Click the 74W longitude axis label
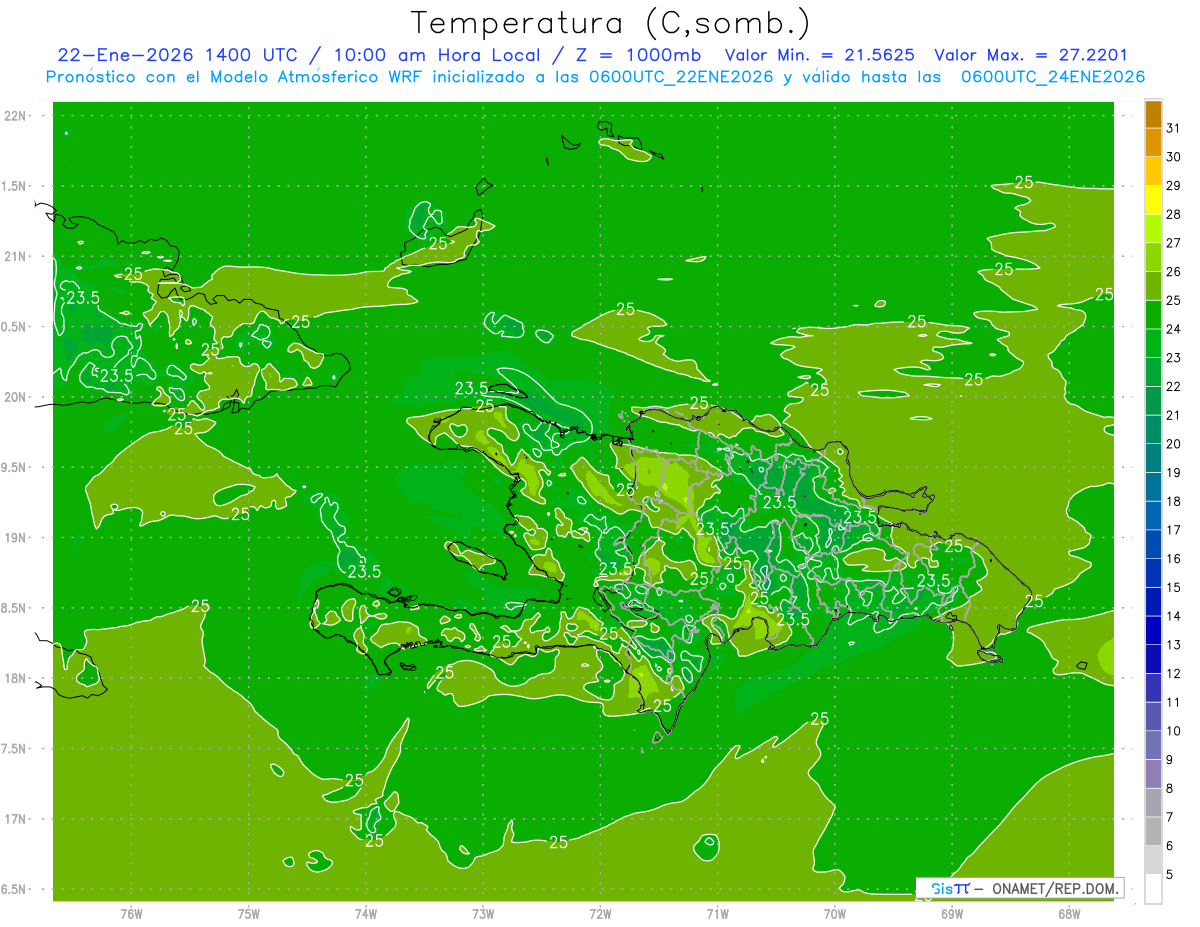1200x927 pixels. coord(366,914)
